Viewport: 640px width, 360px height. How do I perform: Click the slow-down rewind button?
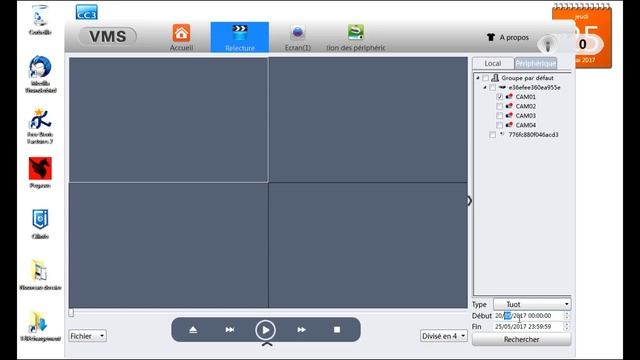tap(230, 329)
